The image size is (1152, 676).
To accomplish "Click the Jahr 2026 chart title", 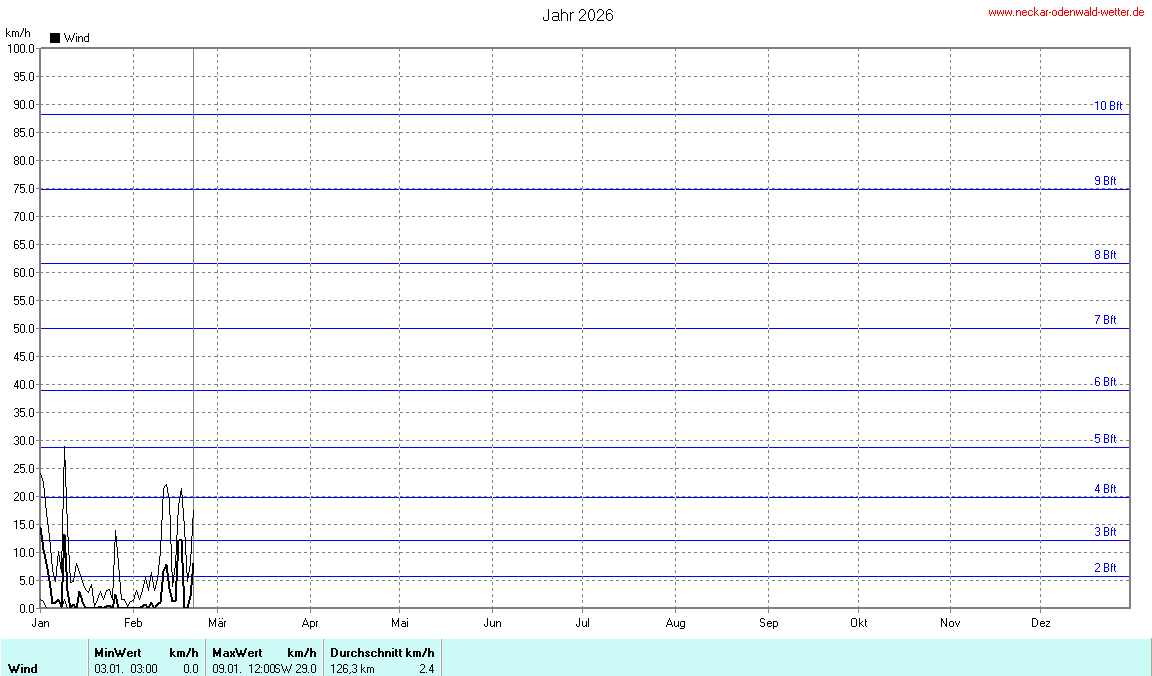I will (578, 15).
